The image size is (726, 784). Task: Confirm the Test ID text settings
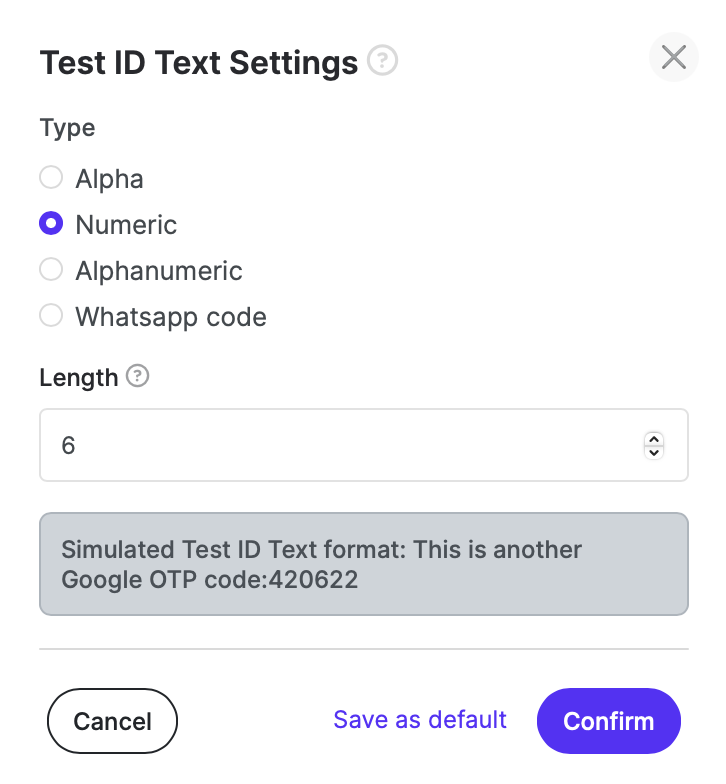click(x=608, y=720)
